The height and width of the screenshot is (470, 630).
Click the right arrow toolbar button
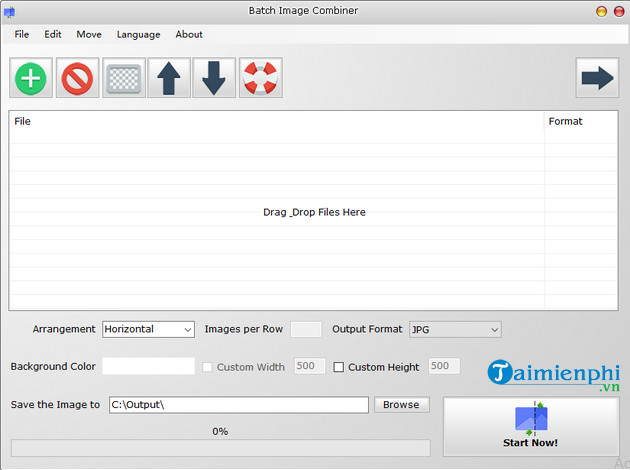[597, 78]
